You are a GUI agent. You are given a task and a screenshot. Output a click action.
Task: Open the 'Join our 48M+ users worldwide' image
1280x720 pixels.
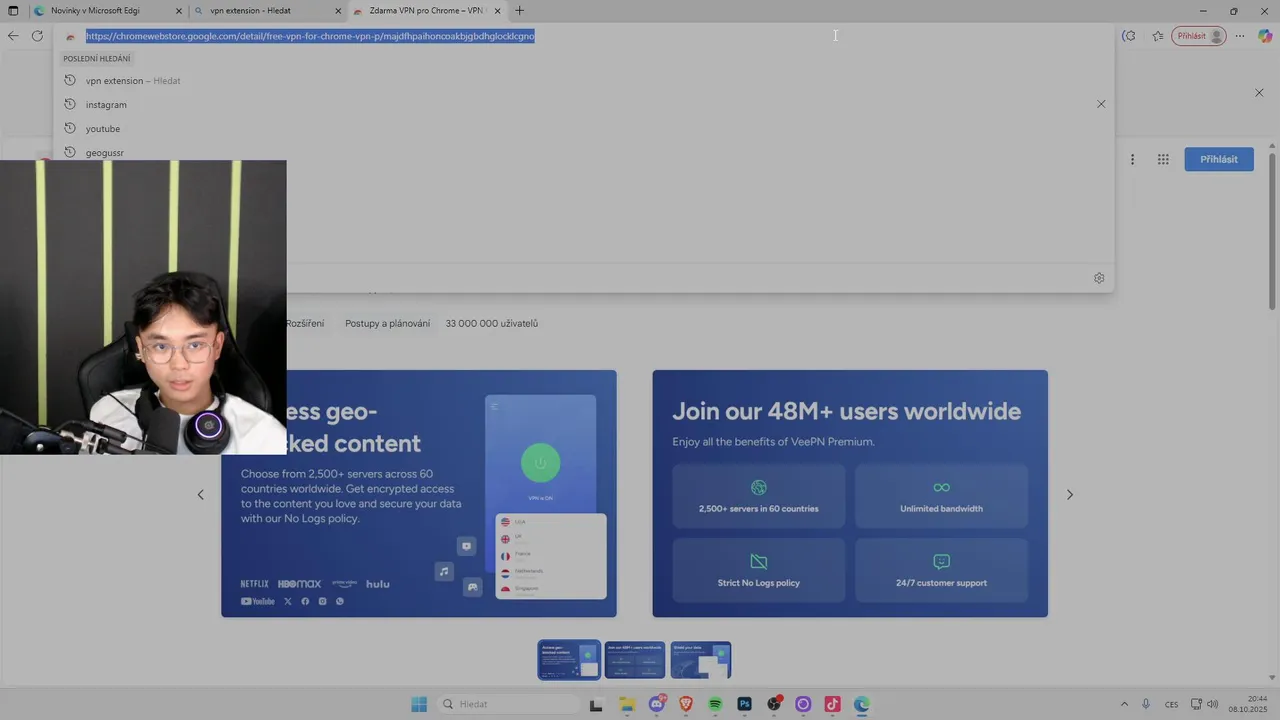click(x=850, y=494)
